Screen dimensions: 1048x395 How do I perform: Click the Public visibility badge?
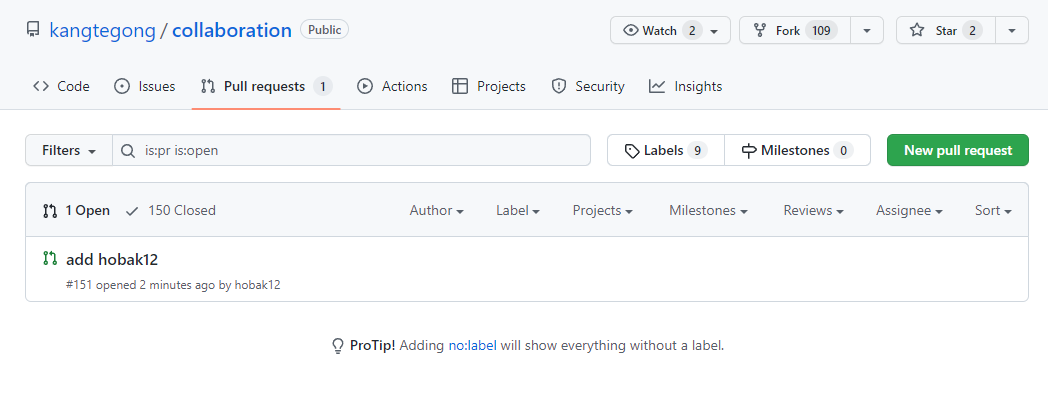coord(325,29)
